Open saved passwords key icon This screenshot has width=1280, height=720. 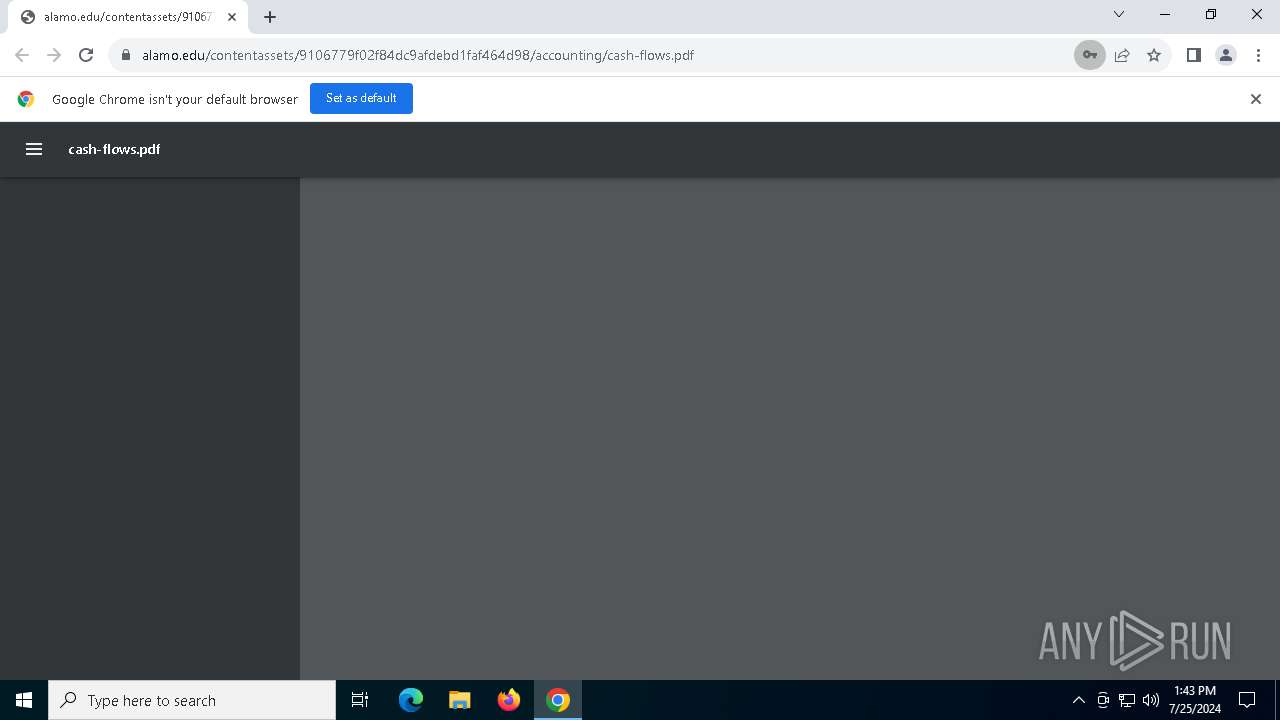coord(1090,55)
